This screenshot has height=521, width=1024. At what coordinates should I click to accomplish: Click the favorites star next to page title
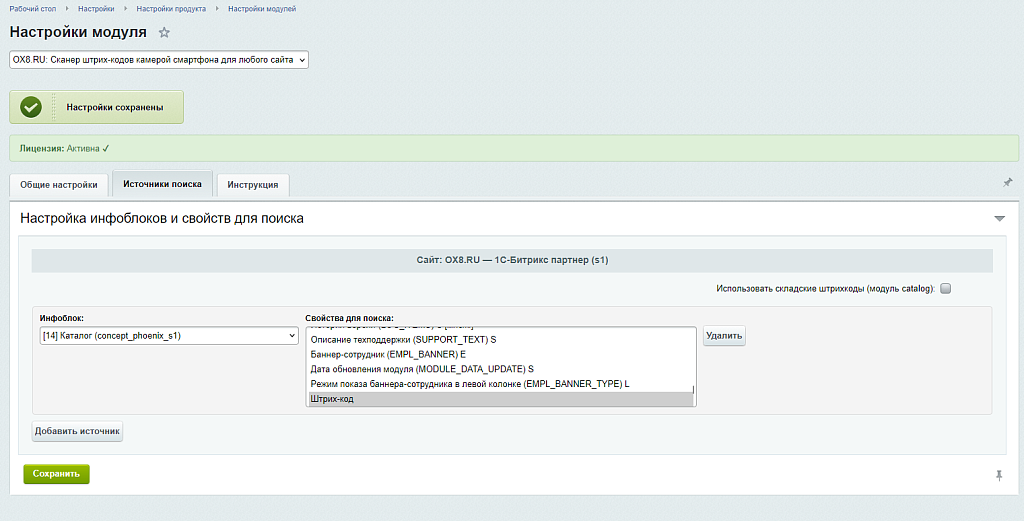pyautogui.click(x=164, y=33)
